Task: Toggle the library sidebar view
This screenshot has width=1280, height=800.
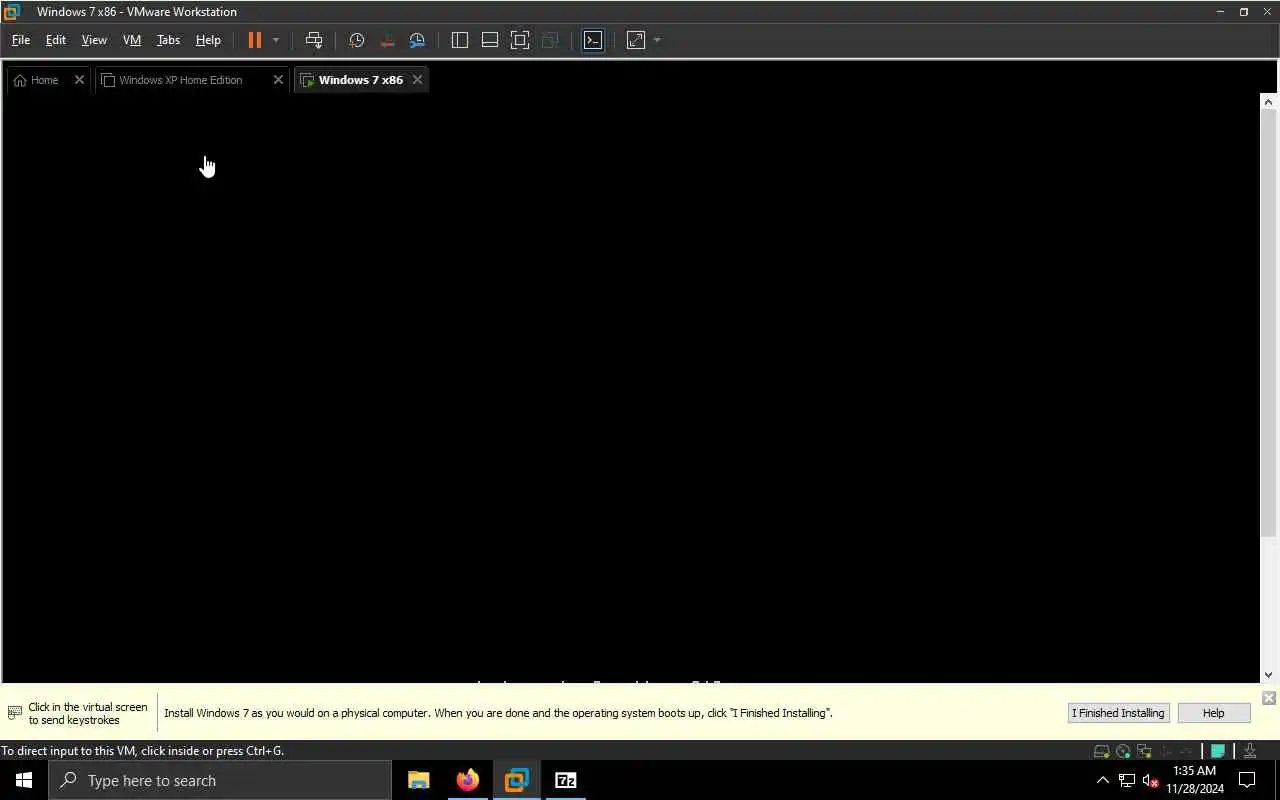Action: [460, 40]
